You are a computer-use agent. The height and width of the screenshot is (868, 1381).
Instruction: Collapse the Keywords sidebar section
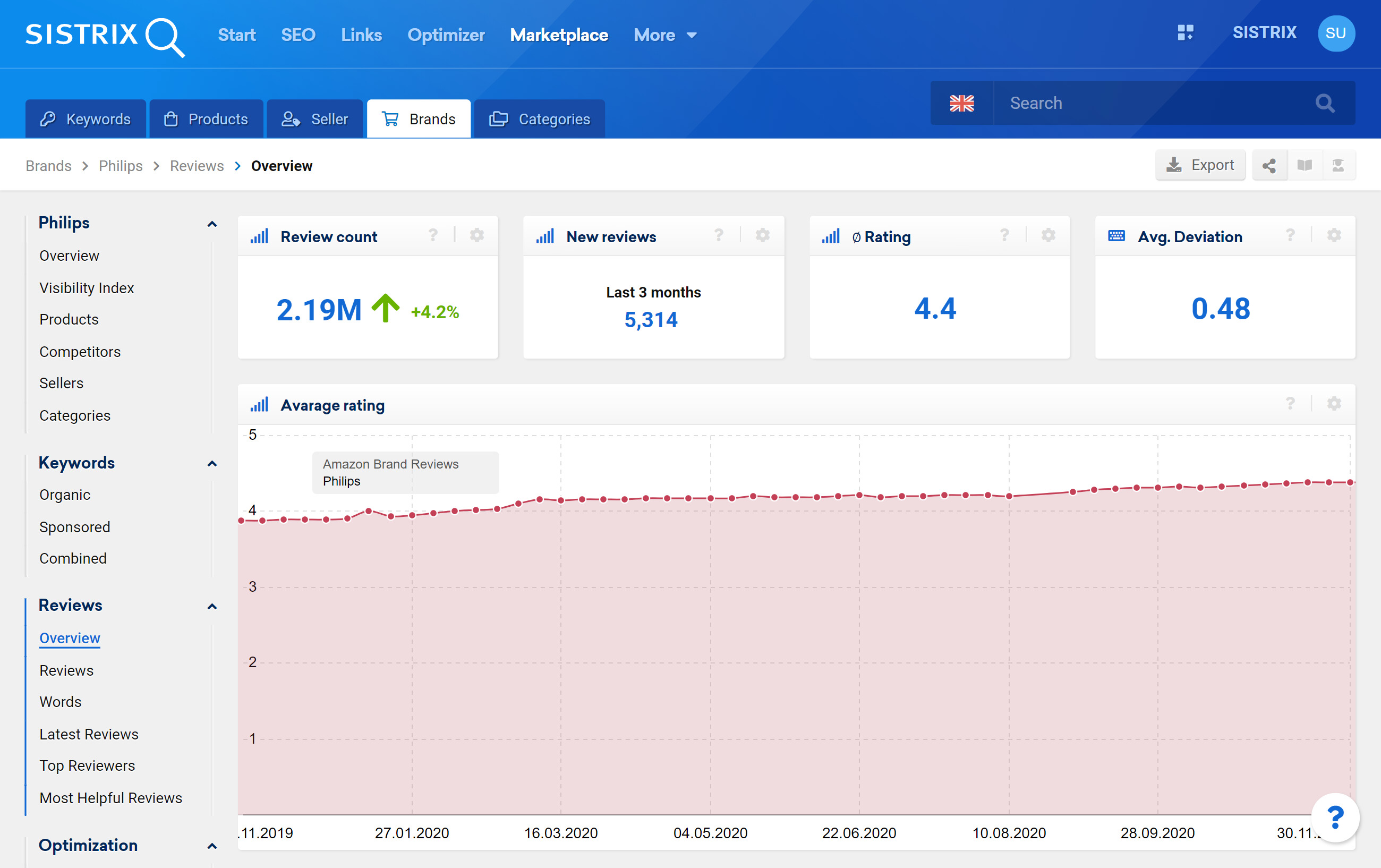[x=211, y=464]
